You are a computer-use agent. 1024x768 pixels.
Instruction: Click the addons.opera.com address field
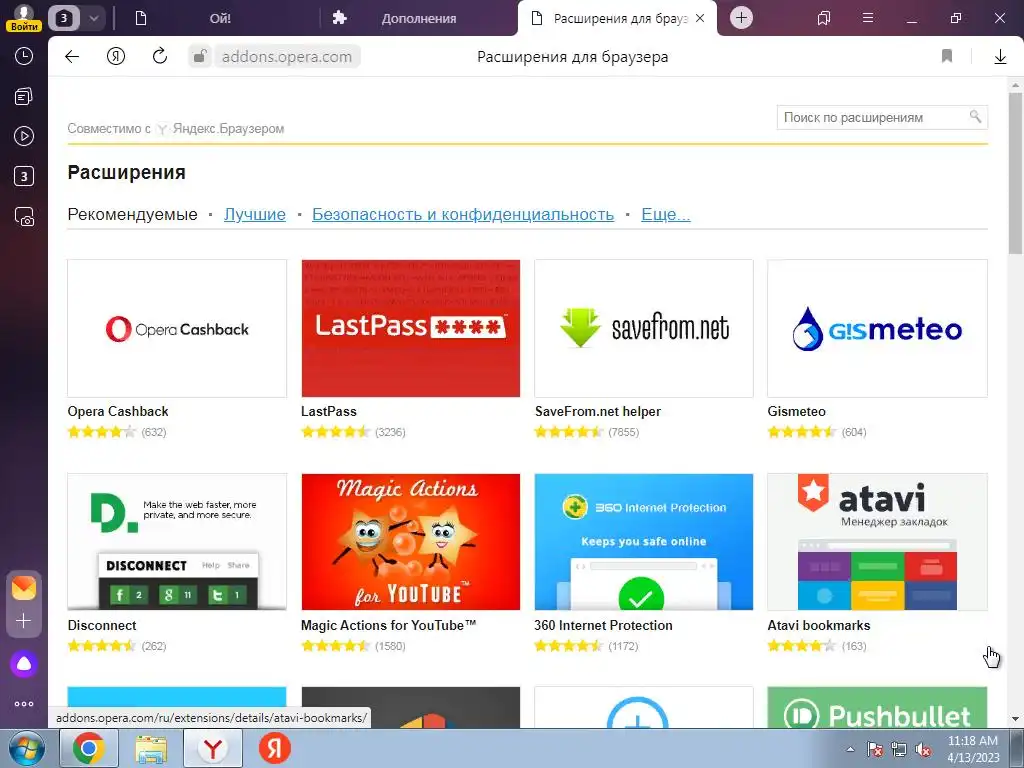tap(287, 57)
